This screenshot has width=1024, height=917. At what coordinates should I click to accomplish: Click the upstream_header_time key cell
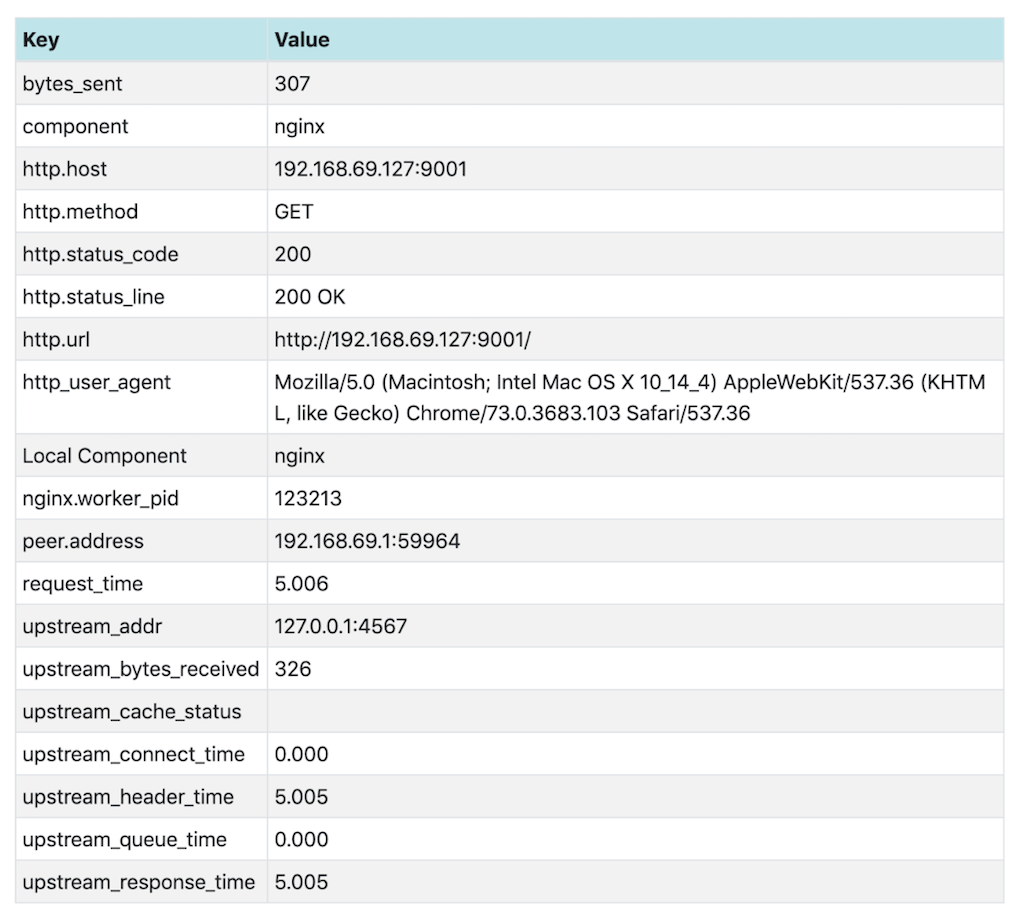[x=128, y=797]
